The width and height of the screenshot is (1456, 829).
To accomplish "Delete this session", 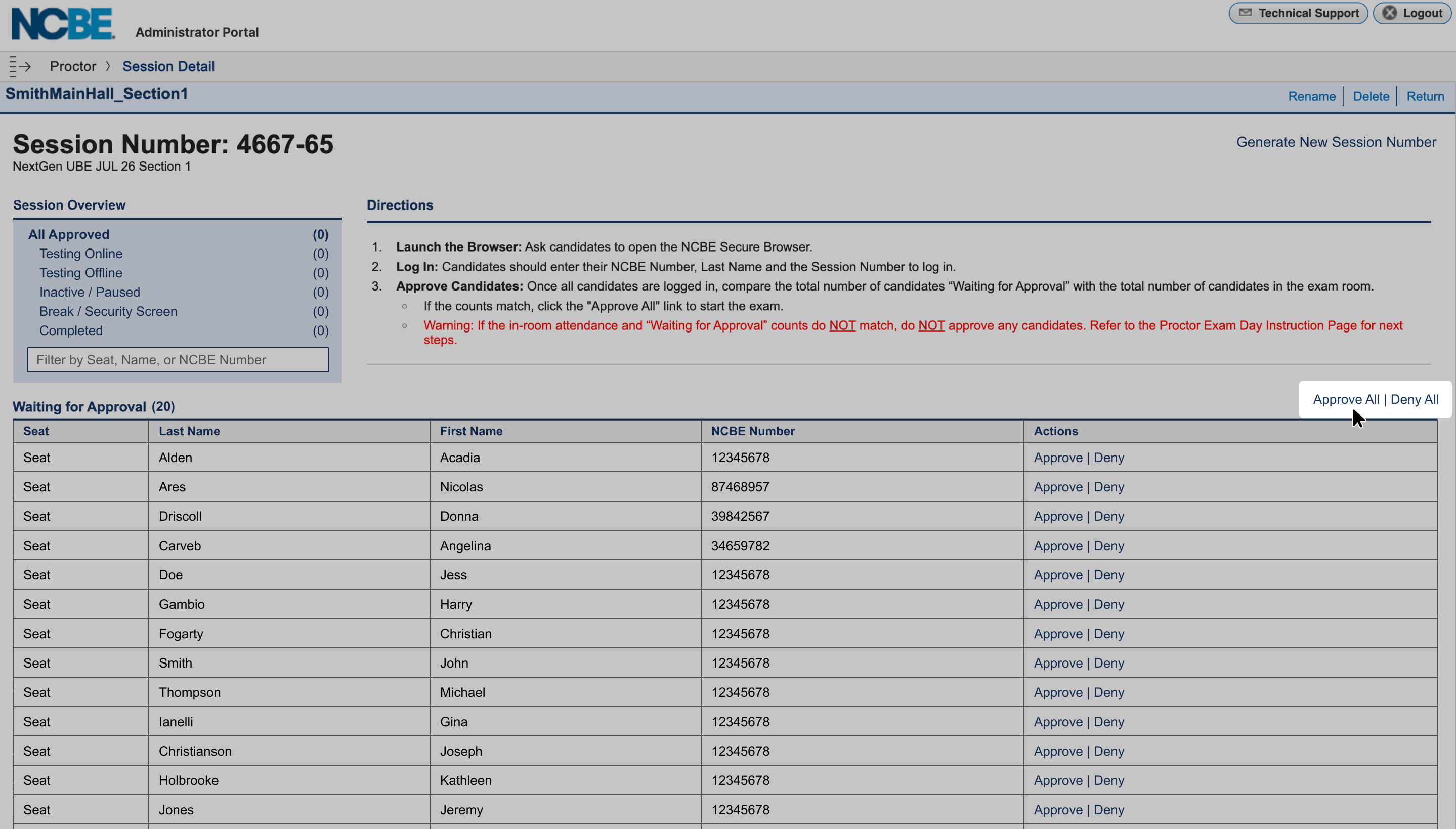I will (1371, 96).
